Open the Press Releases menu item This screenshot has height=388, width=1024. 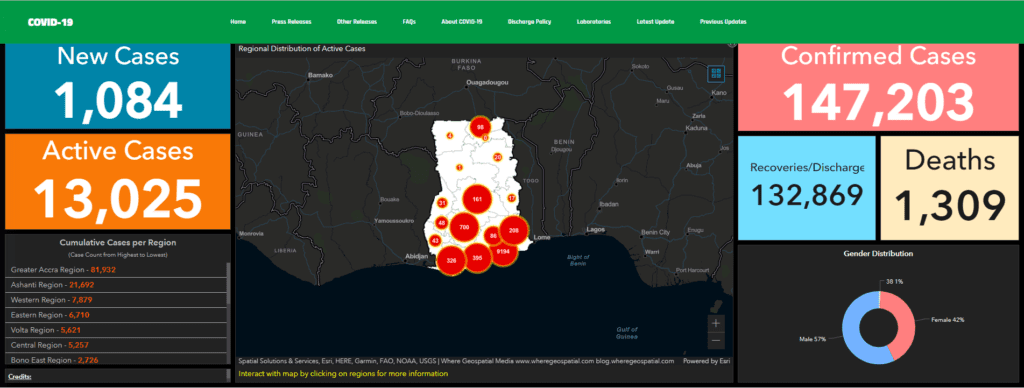291,22
